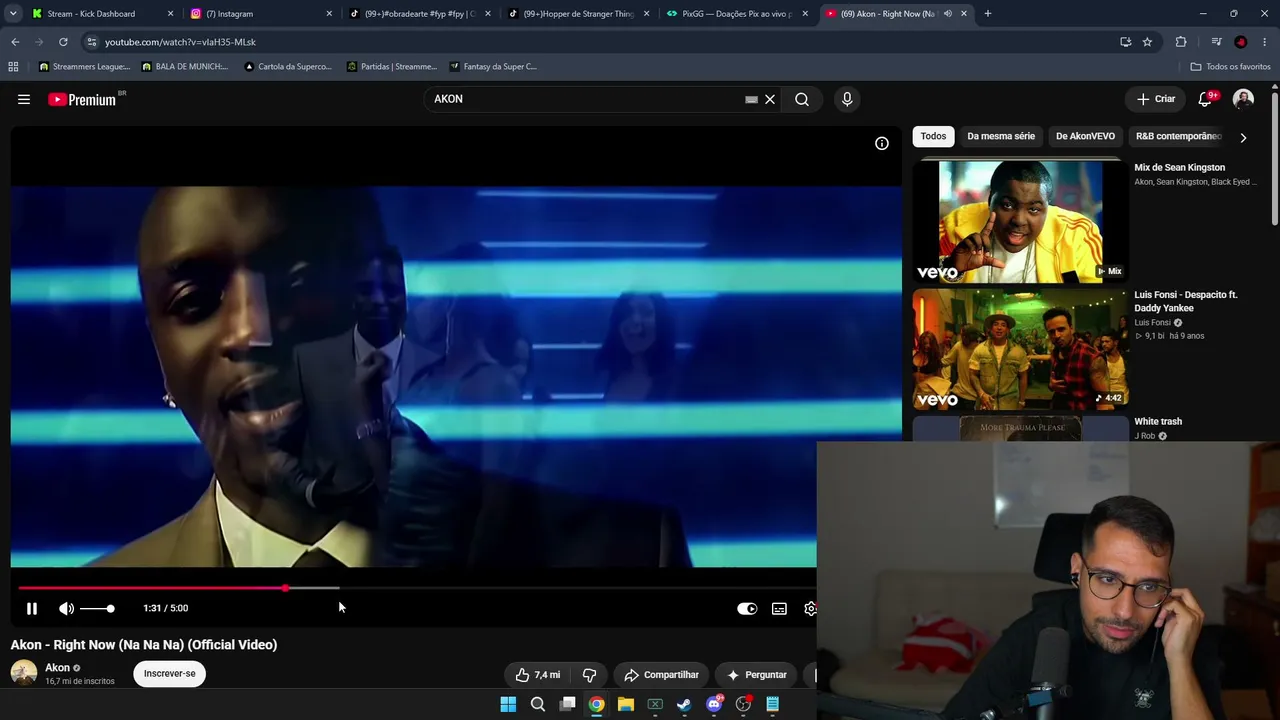Open the notifications bell

1205,99
